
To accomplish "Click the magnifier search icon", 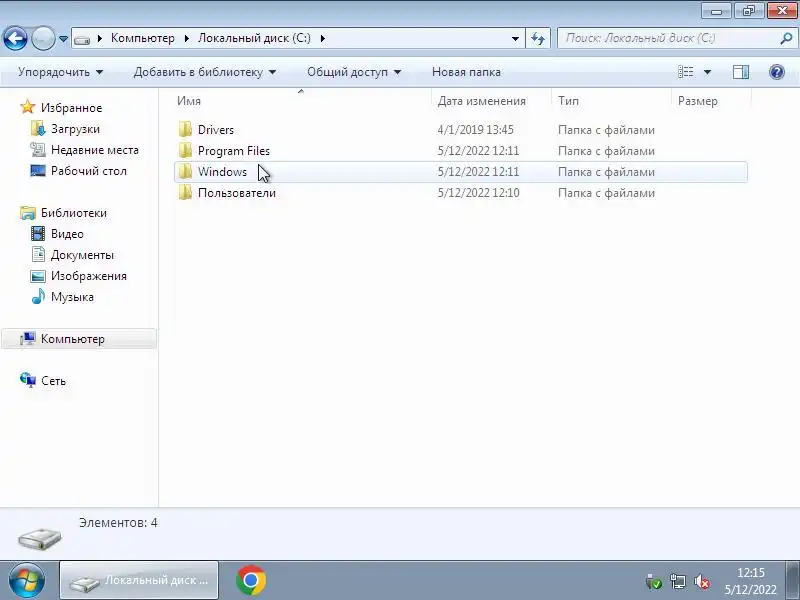I will 786,38.
